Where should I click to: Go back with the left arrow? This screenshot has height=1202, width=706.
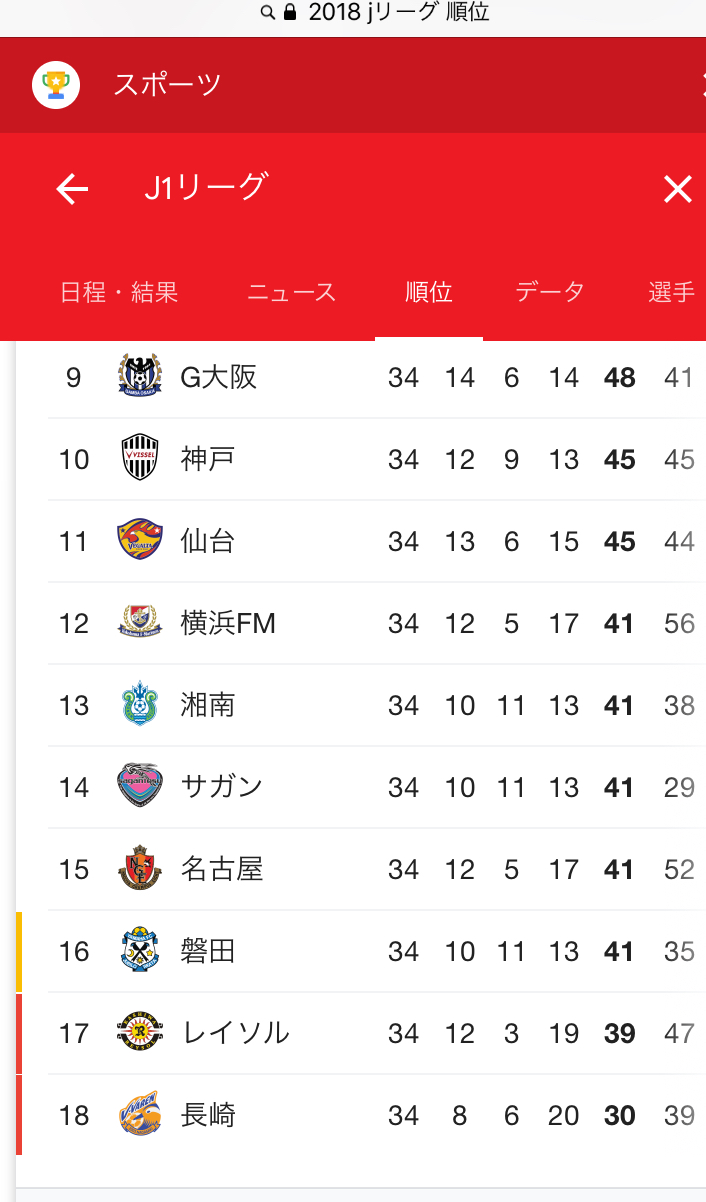(72, 188)
